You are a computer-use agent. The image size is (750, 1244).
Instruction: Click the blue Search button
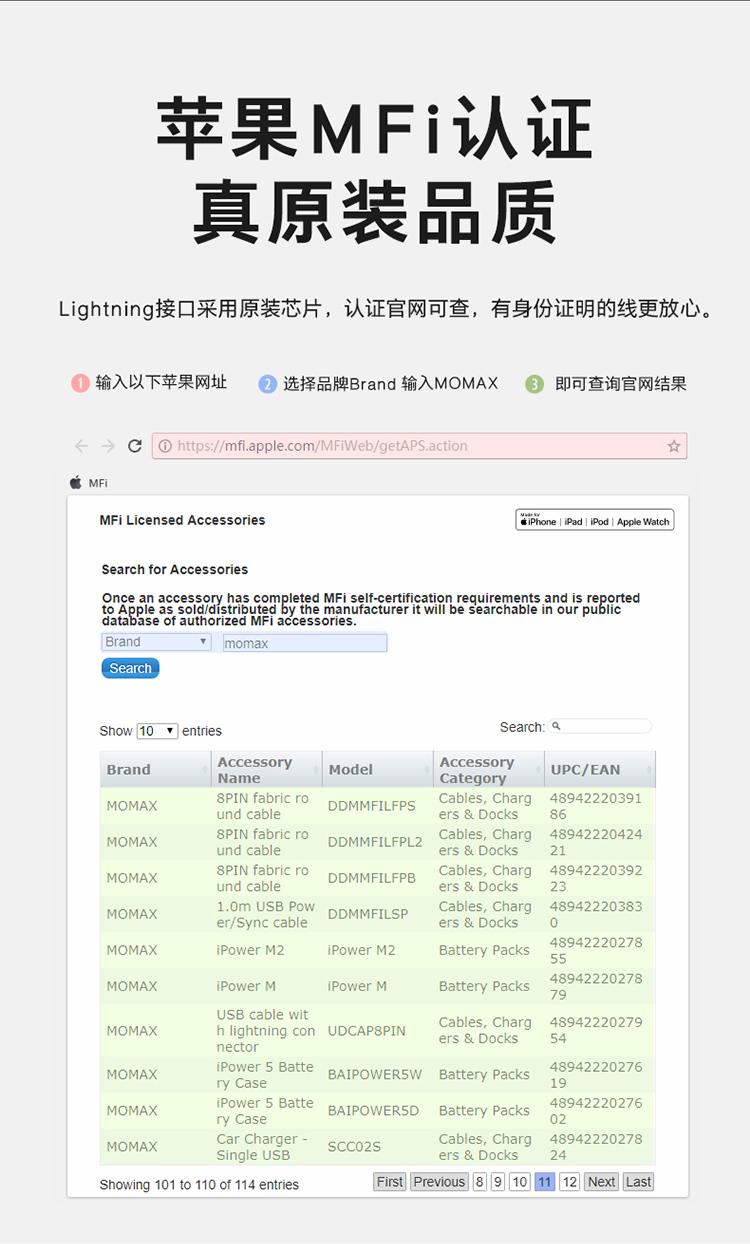coord(130,668)
